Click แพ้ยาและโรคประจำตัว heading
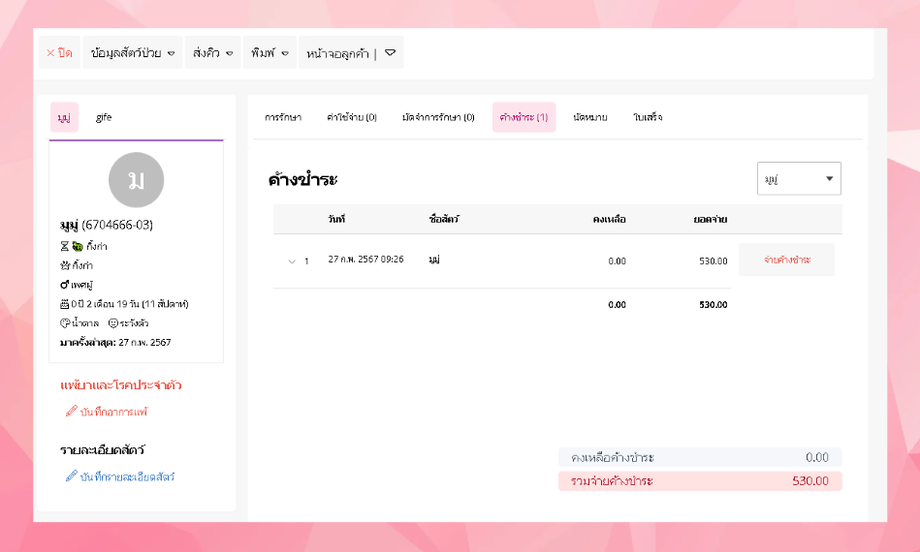Viewport: 920px width, 552px height. pyautogui.click(x=121, y=385)
